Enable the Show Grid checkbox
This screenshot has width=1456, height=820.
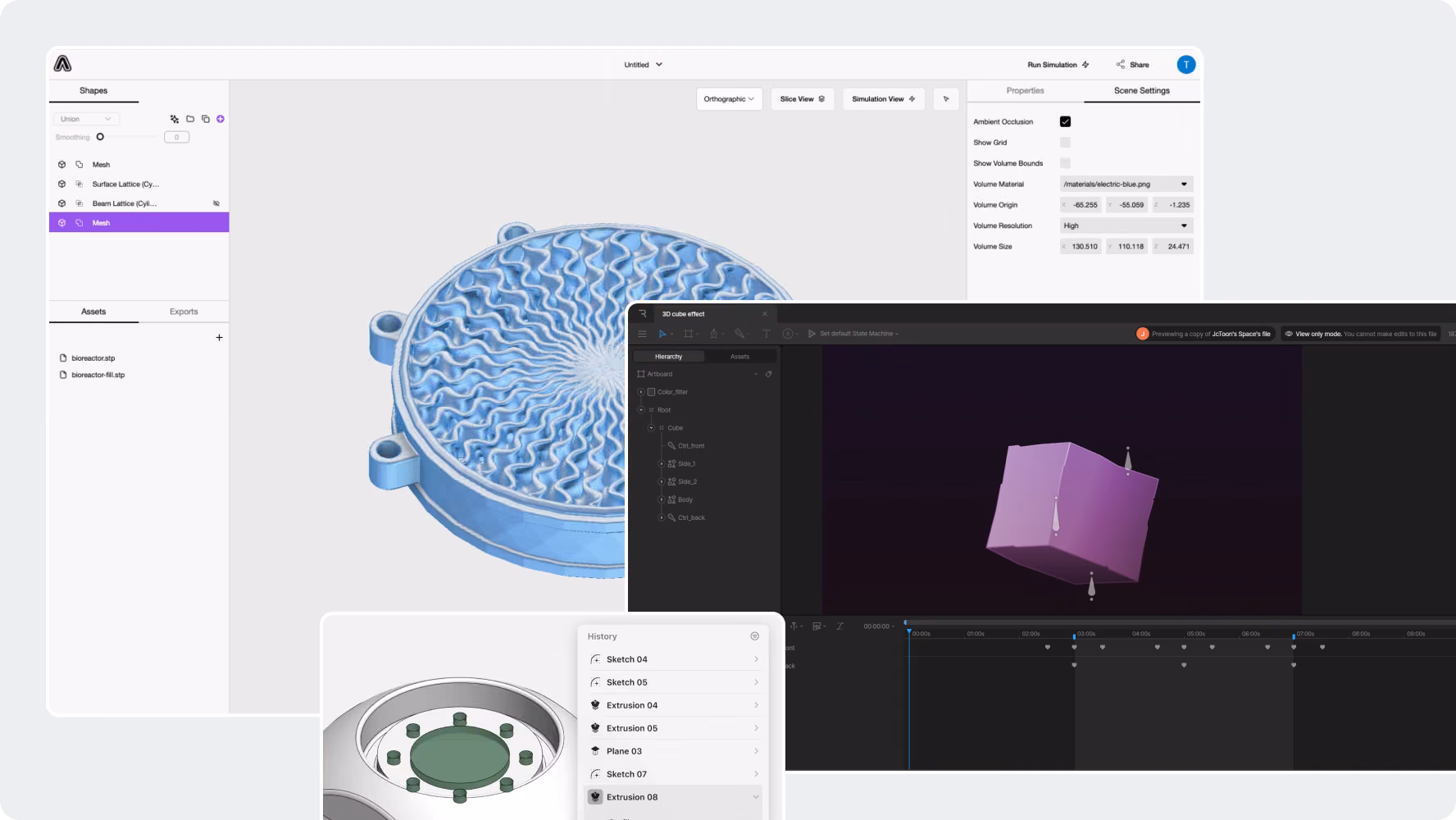click(1065, 143)
